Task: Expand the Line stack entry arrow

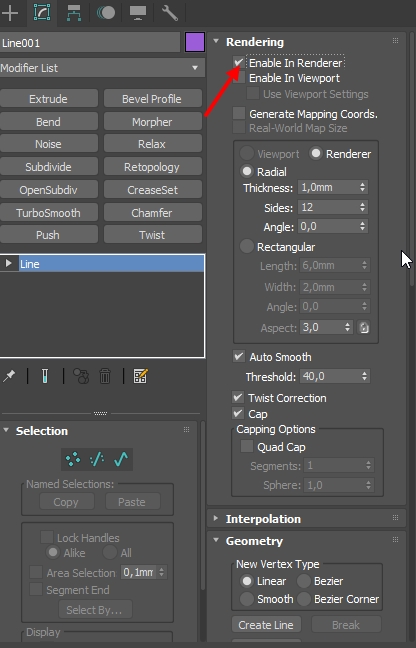Action: pyautogui.click(x=8, y=263)
